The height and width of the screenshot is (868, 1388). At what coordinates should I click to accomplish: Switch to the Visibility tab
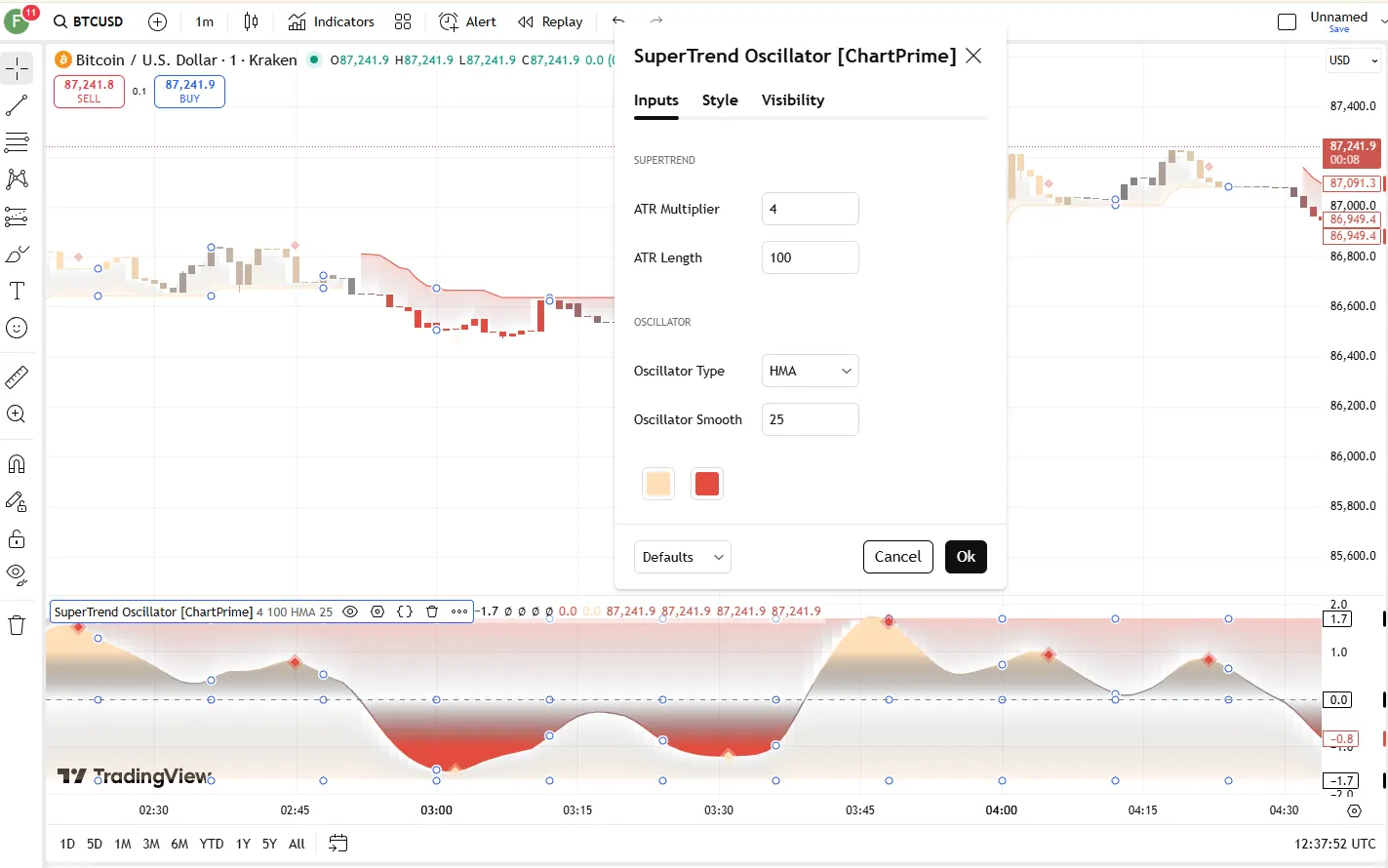[792, 100]
